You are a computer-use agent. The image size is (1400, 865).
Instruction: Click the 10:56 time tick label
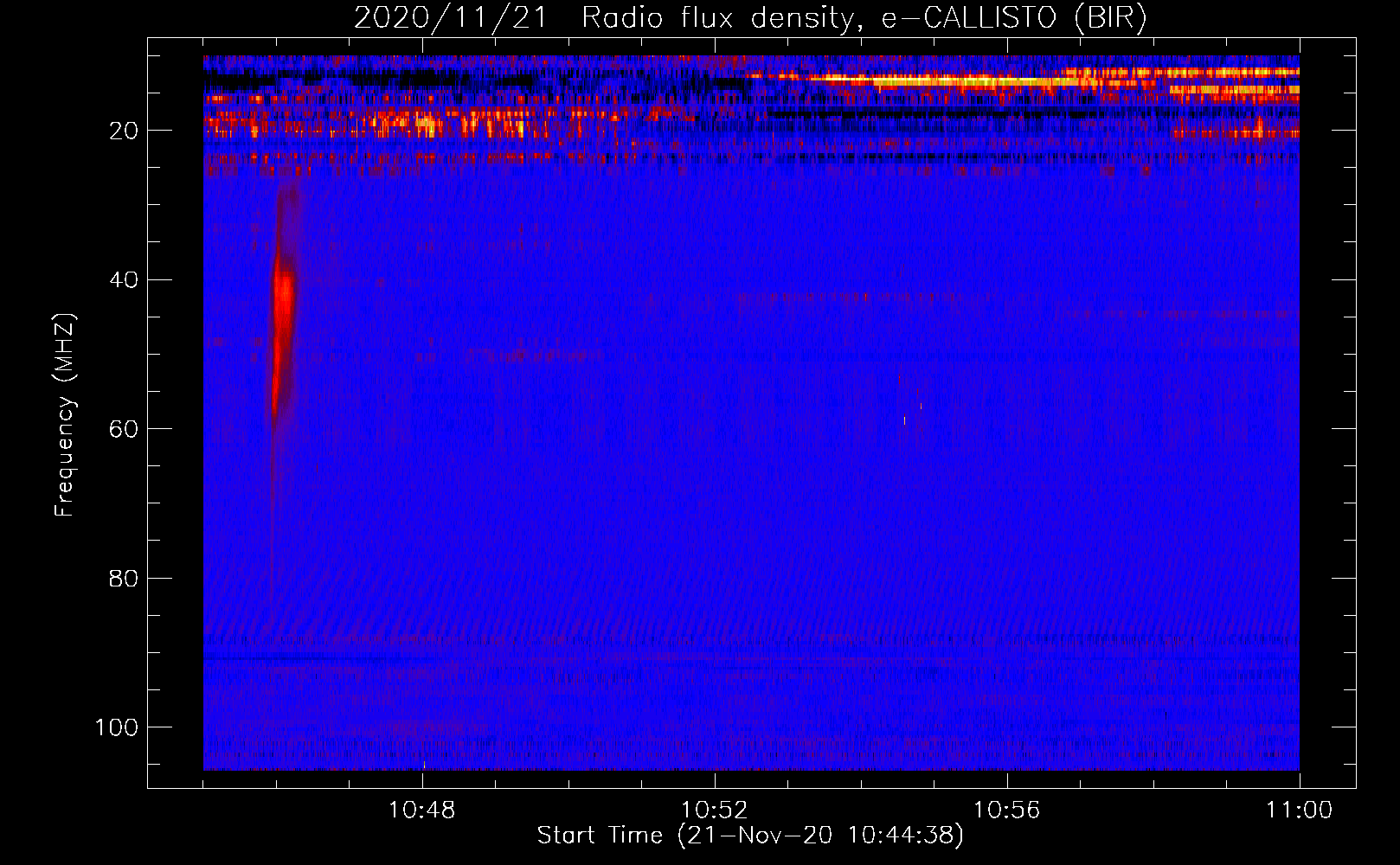1007,811
